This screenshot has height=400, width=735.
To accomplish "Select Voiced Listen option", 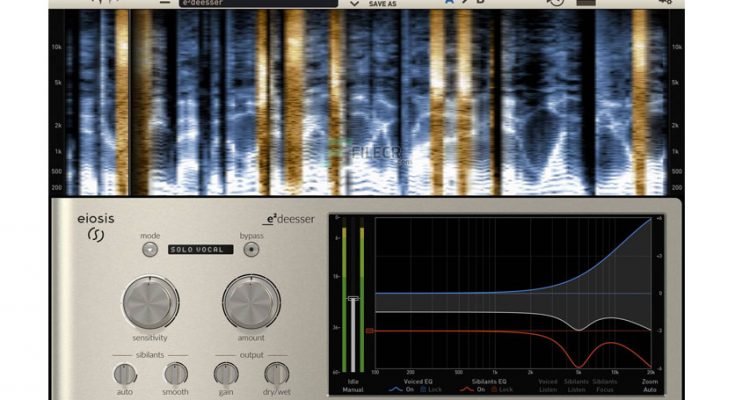I will [x=547, y=385].
